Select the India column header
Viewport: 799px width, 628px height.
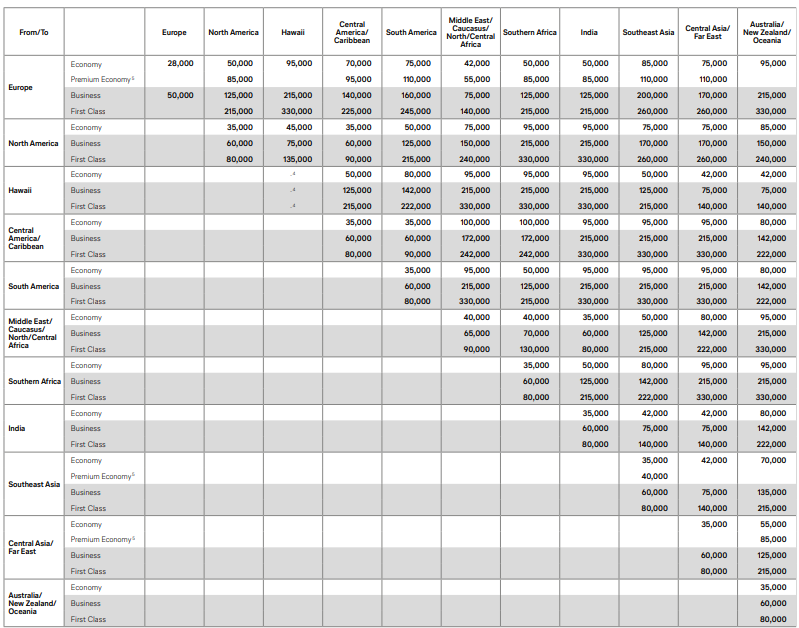(589, 32)
